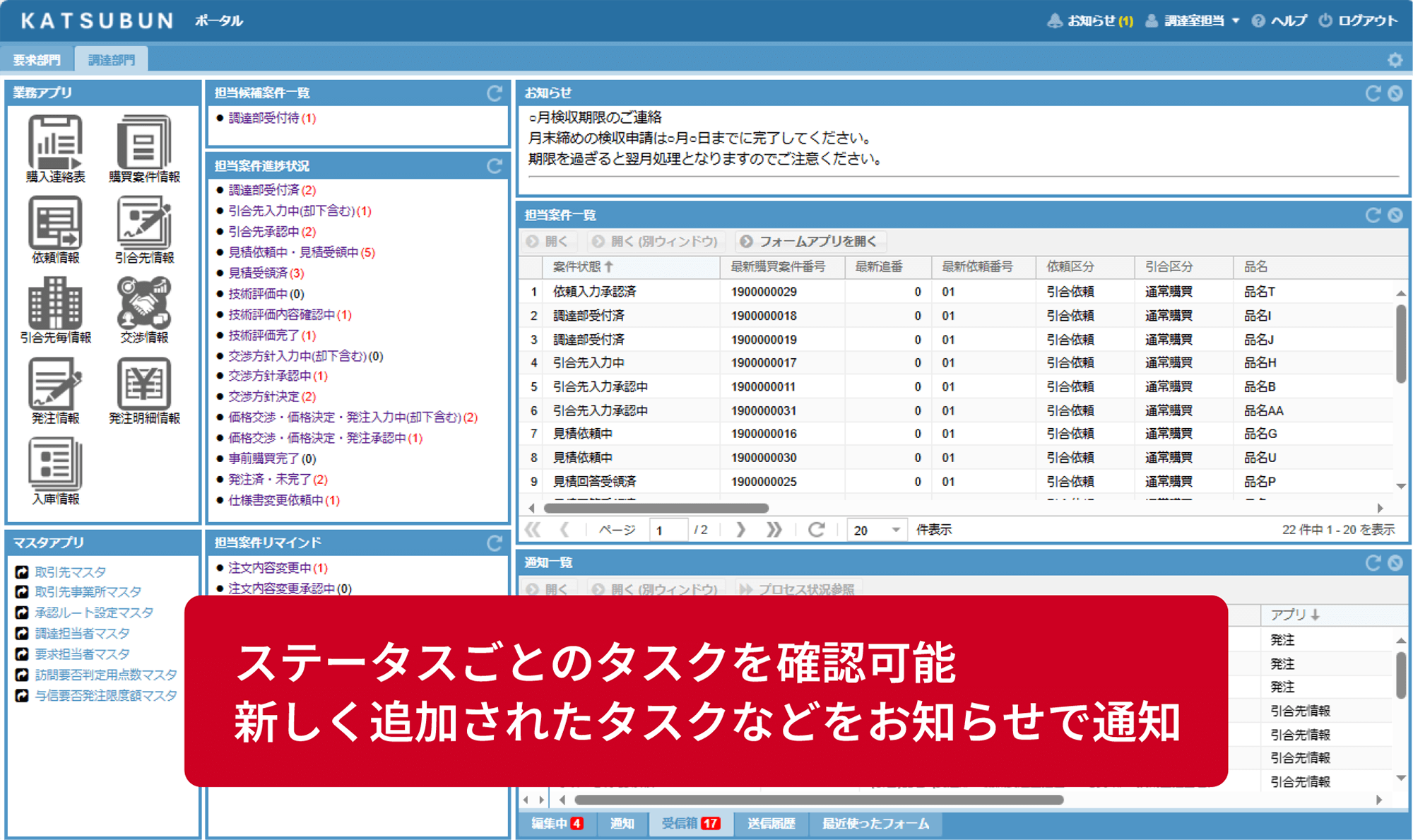Switch to the 要求部門 tab
This screenshot has height=840, width=1413.
(x=36, y=59)
